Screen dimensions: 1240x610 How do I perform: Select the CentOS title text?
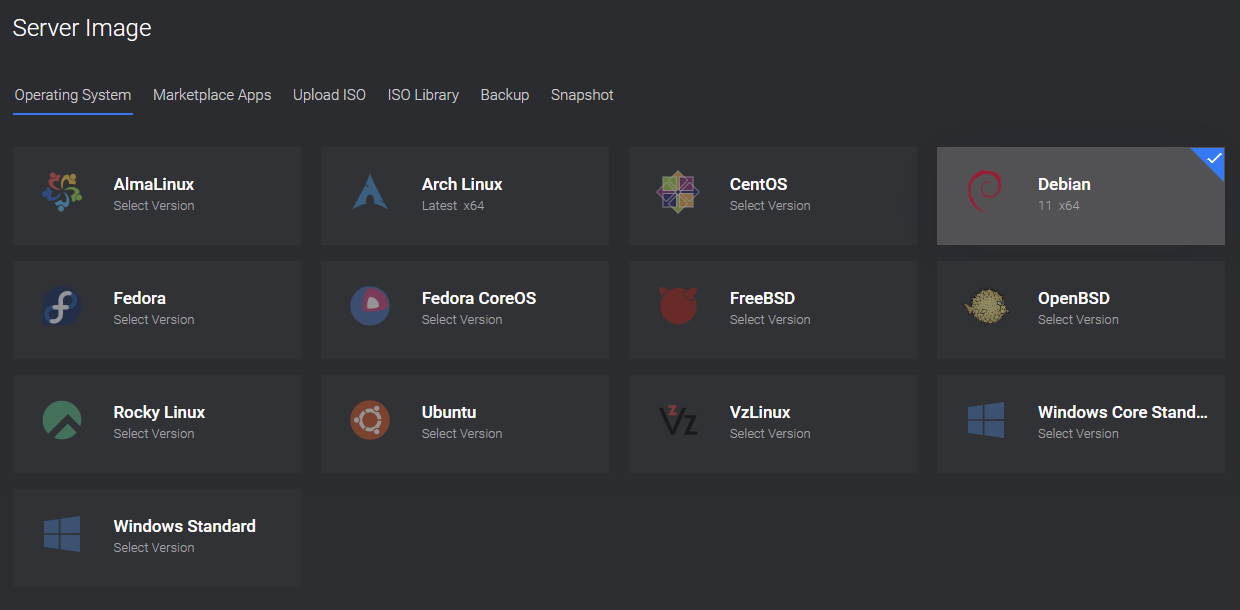759,184
